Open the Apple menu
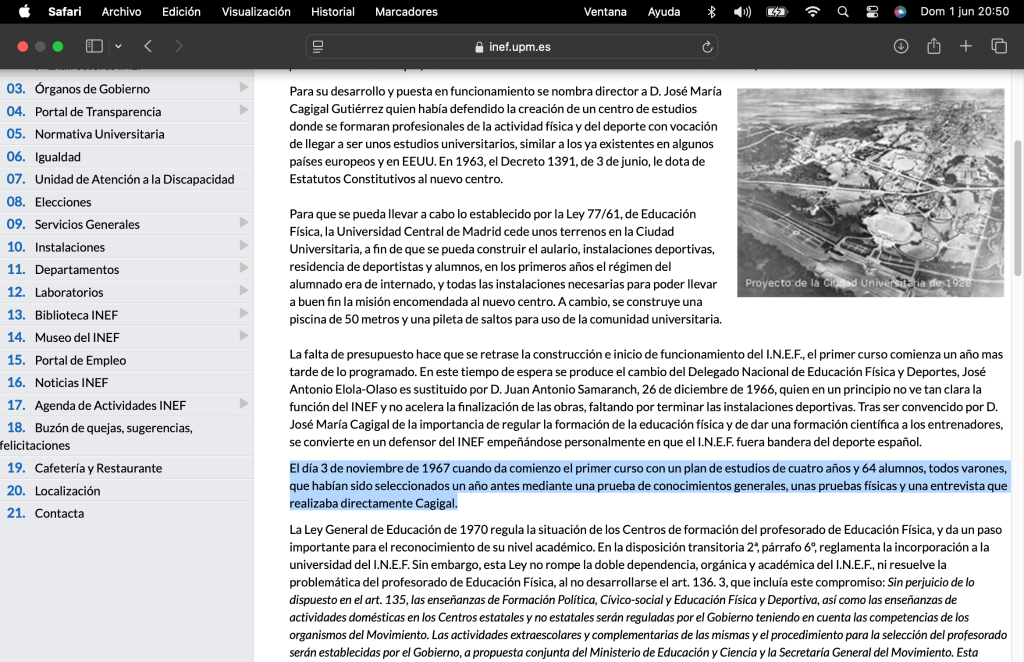 pos(24,11)
